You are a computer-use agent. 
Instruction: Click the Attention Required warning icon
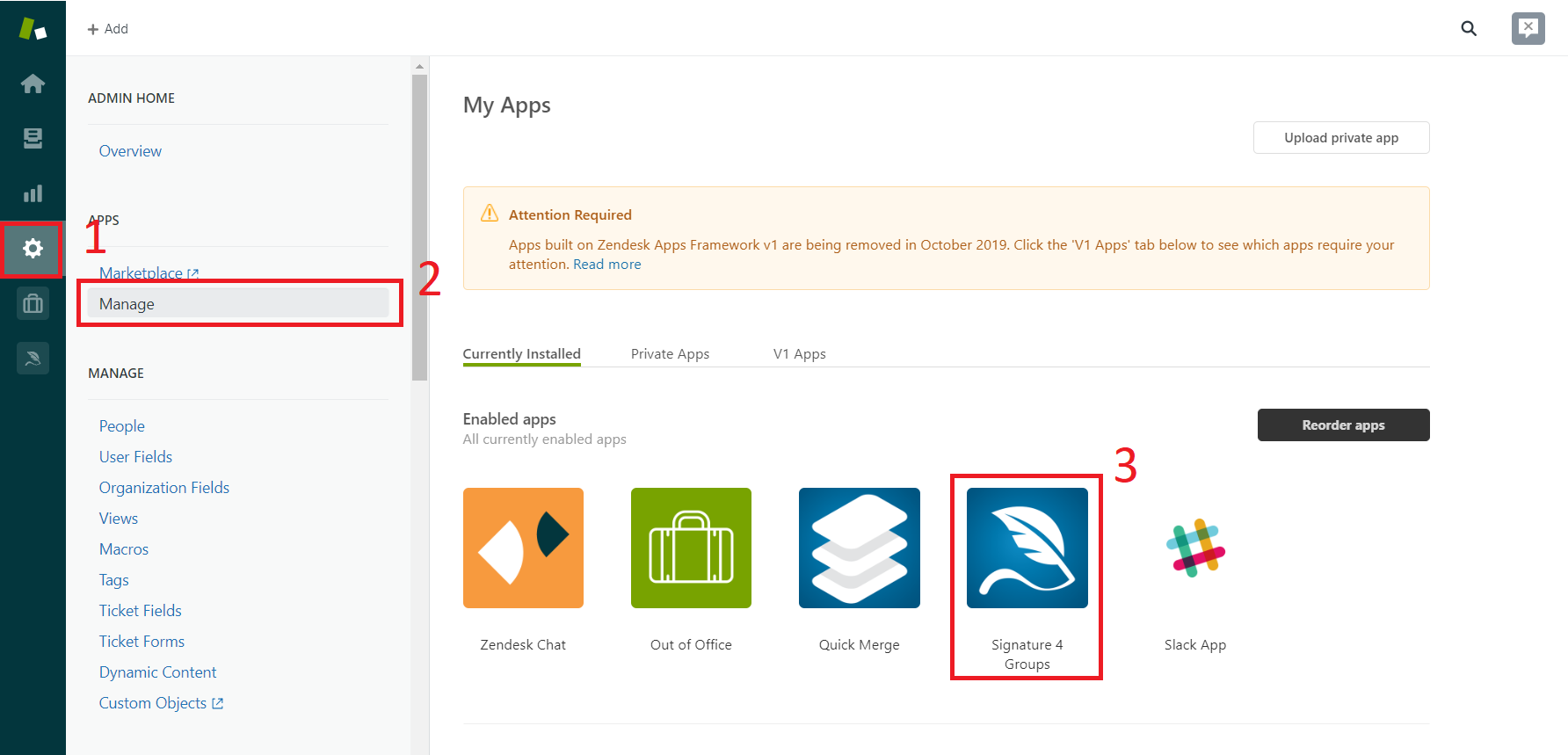pos(490,214)
